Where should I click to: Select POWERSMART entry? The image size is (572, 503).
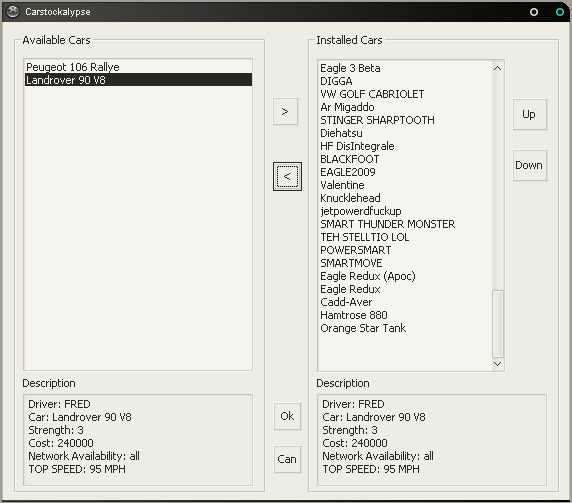click(405, 250)
